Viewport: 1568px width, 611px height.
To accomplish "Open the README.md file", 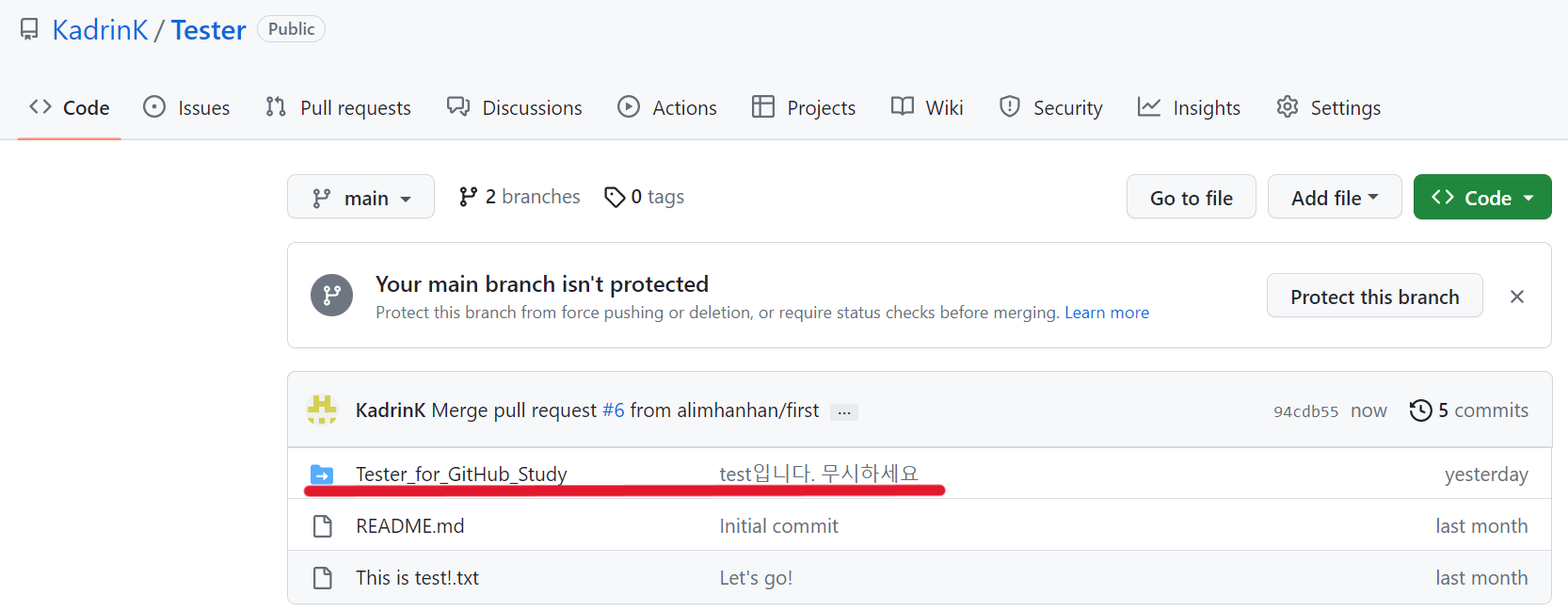I will coord(409,526).
